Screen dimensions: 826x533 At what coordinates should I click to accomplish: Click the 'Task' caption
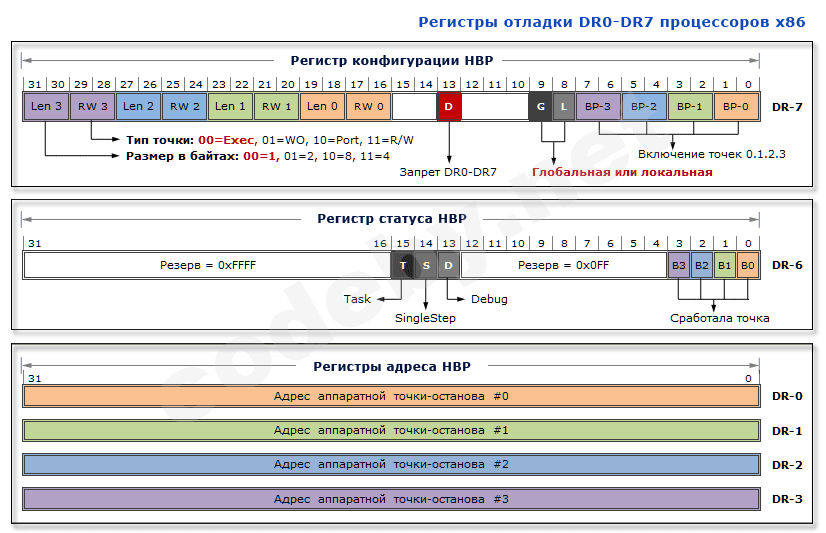(x=357, y=299)
